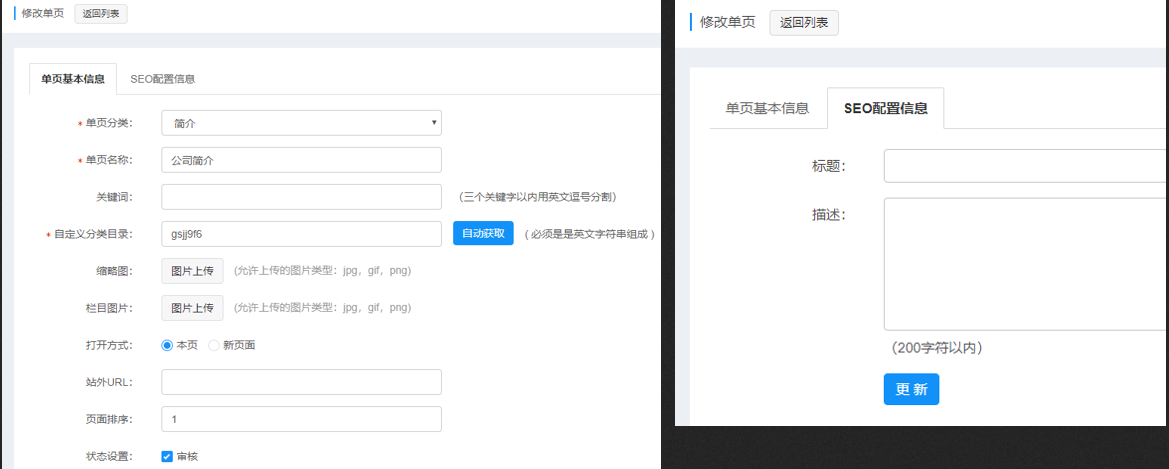
Task: Toggle the 审核 checkbox
Action: coord(167,456)
